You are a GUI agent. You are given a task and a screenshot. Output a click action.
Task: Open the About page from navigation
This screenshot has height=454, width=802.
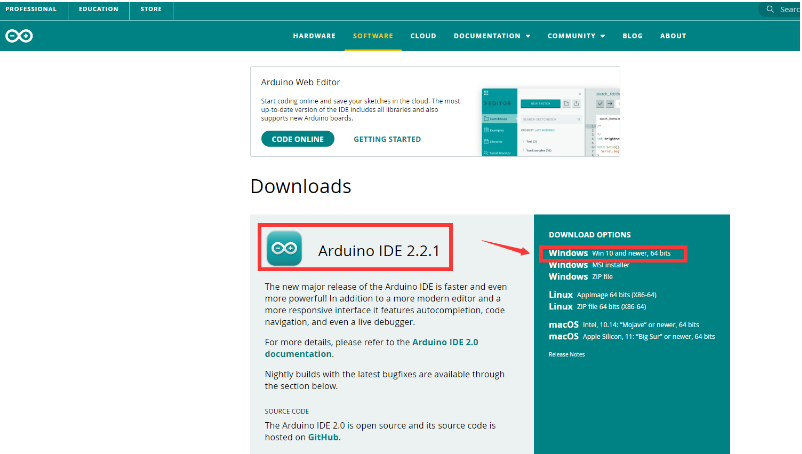click(673, 36)
